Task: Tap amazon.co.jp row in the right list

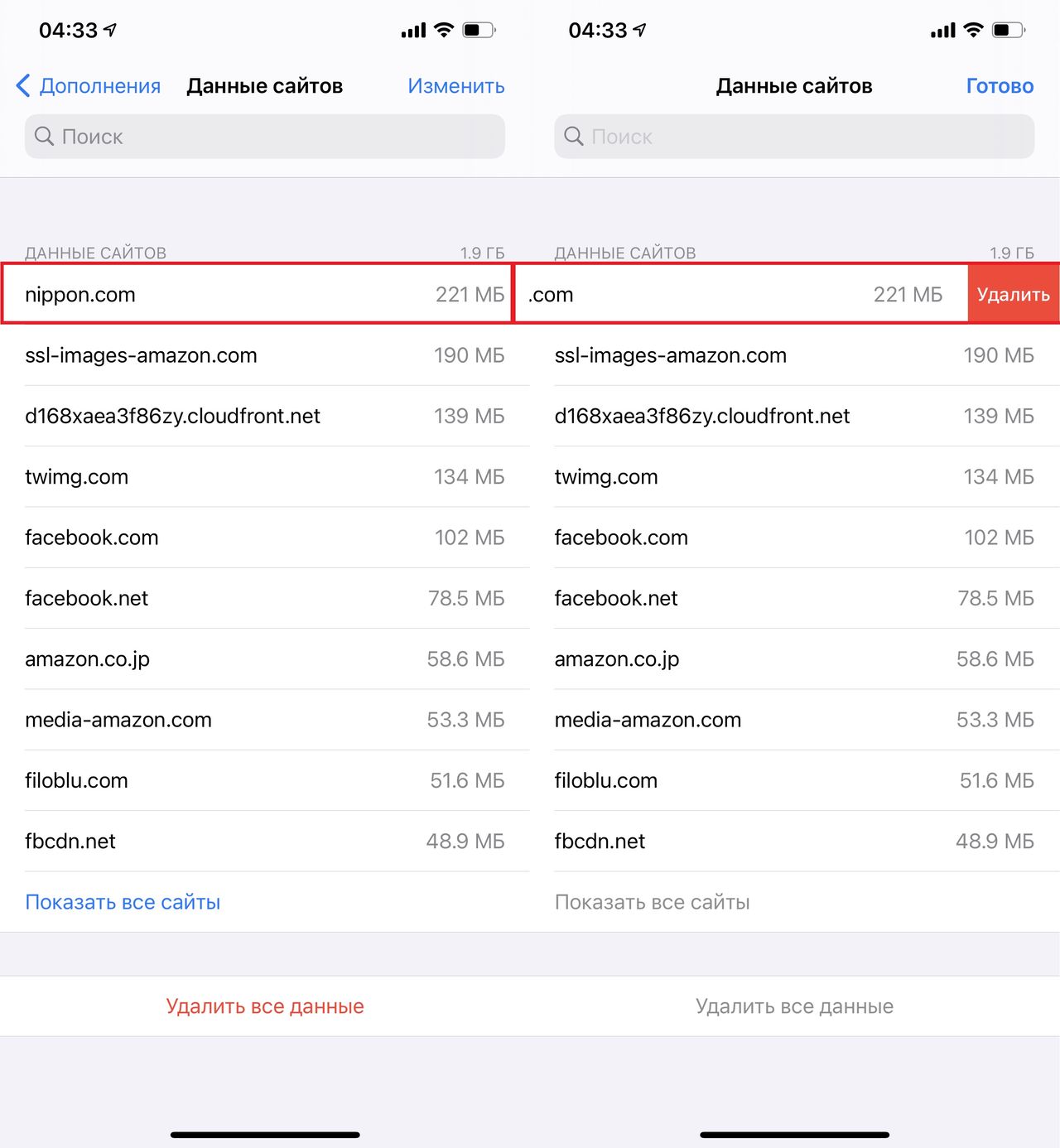Action: [x=793, y=658]
